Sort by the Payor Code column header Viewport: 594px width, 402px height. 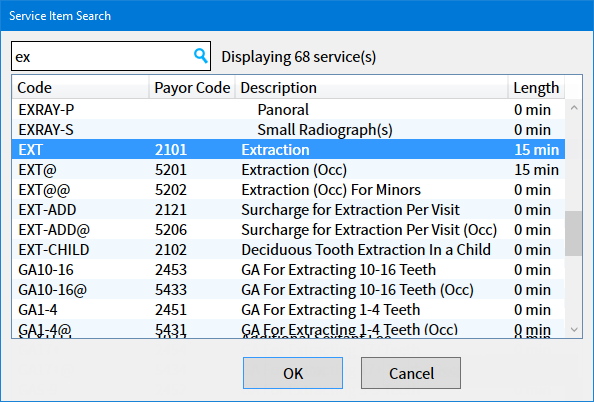coord(192,88)
